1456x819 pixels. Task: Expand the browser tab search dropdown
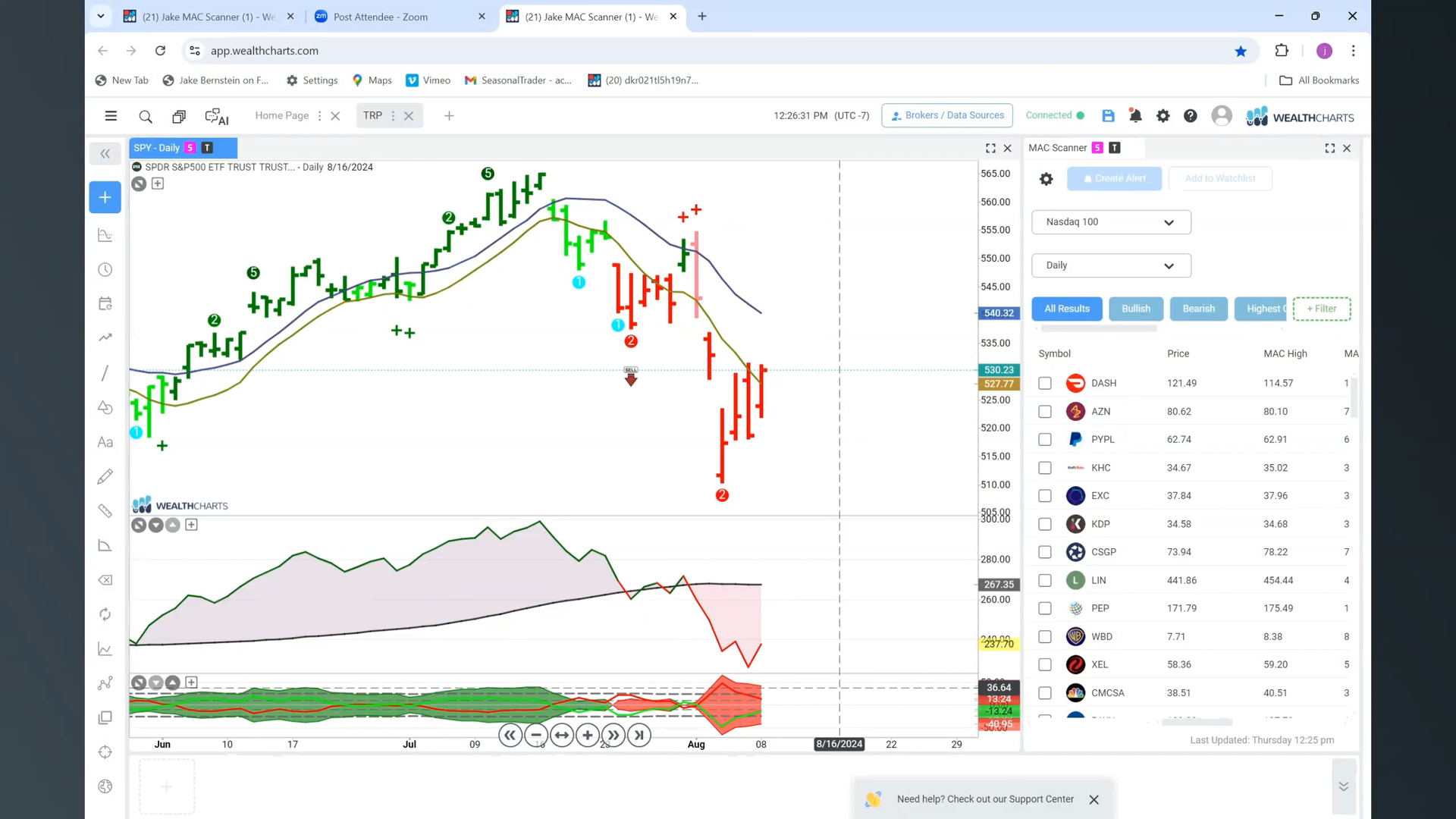point(100,16)
